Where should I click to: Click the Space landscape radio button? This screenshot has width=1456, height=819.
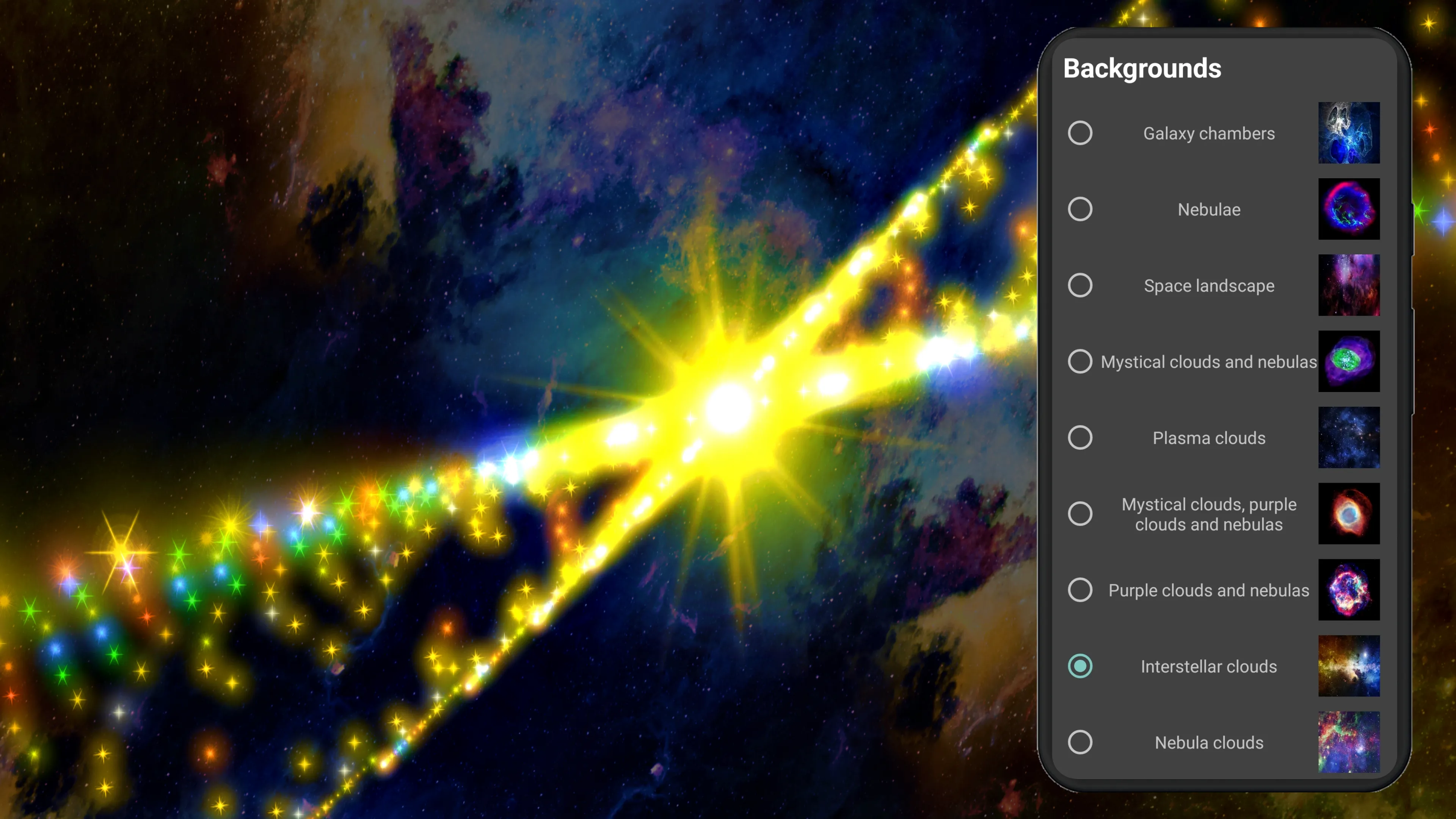pos(1079,285)
